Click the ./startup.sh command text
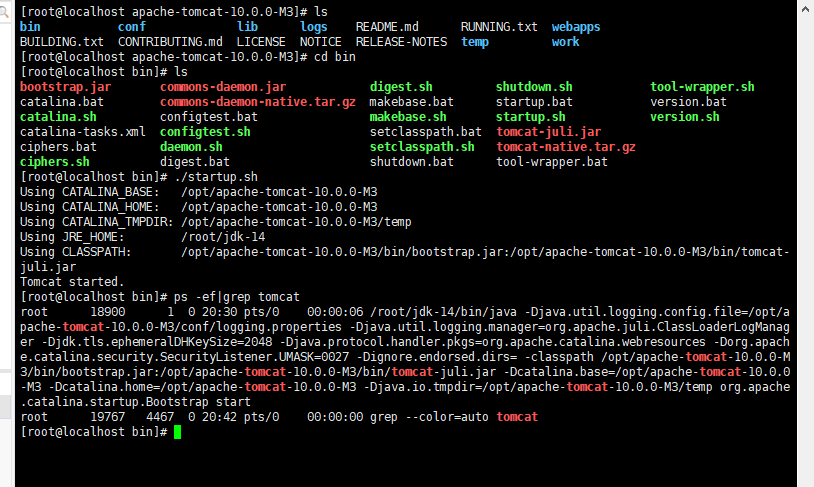 pyautogui.click(x=216, y=177)
